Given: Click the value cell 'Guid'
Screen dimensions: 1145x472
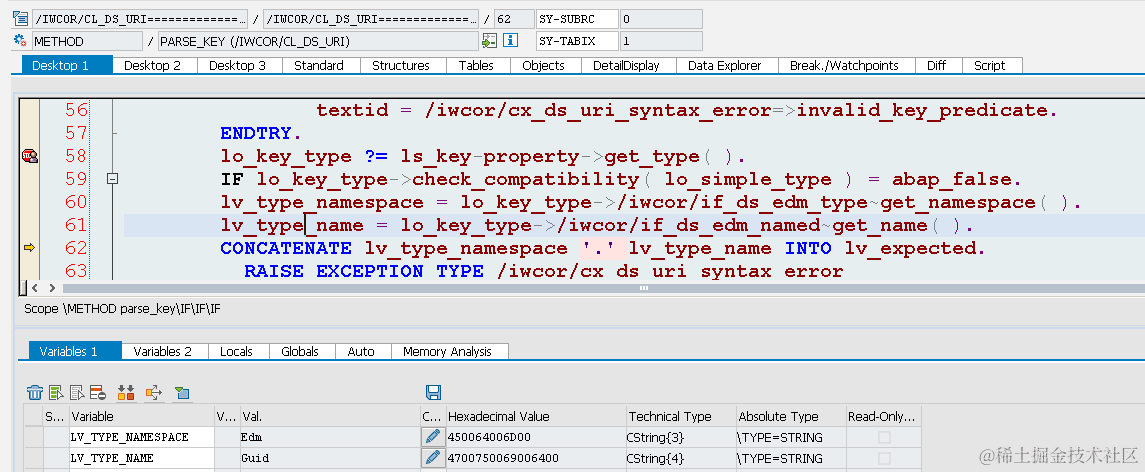Looking at the screenshot, I should [331, 458].
